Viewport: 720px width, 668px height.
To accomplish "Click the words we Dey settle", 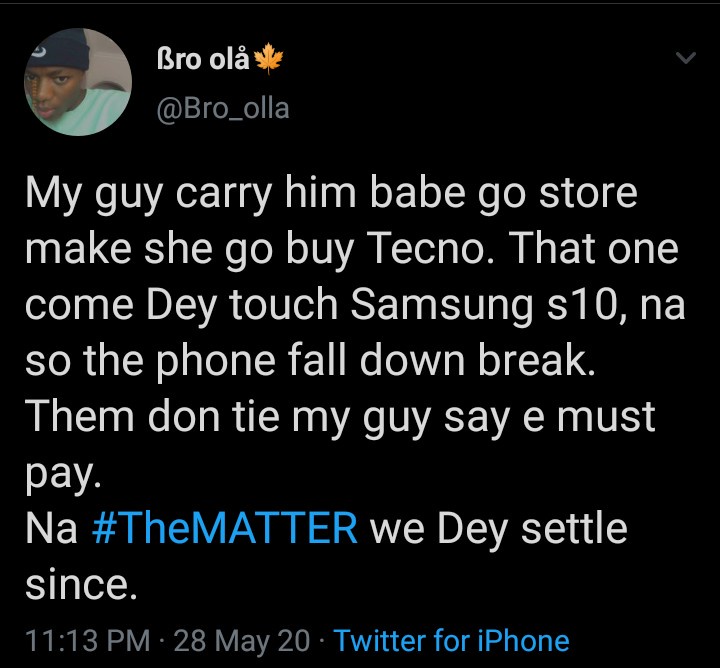I will pos(498,529).
